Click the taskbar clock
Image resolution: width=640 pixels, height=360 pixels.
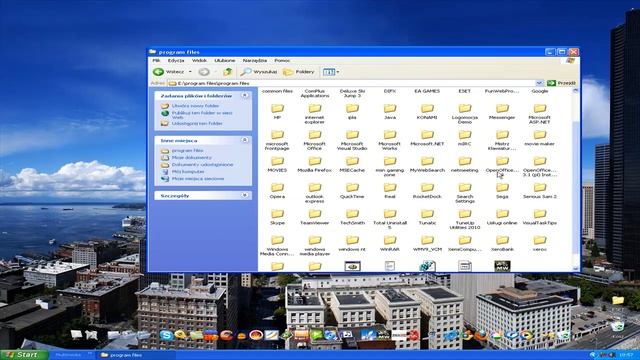tap(625, 355)
